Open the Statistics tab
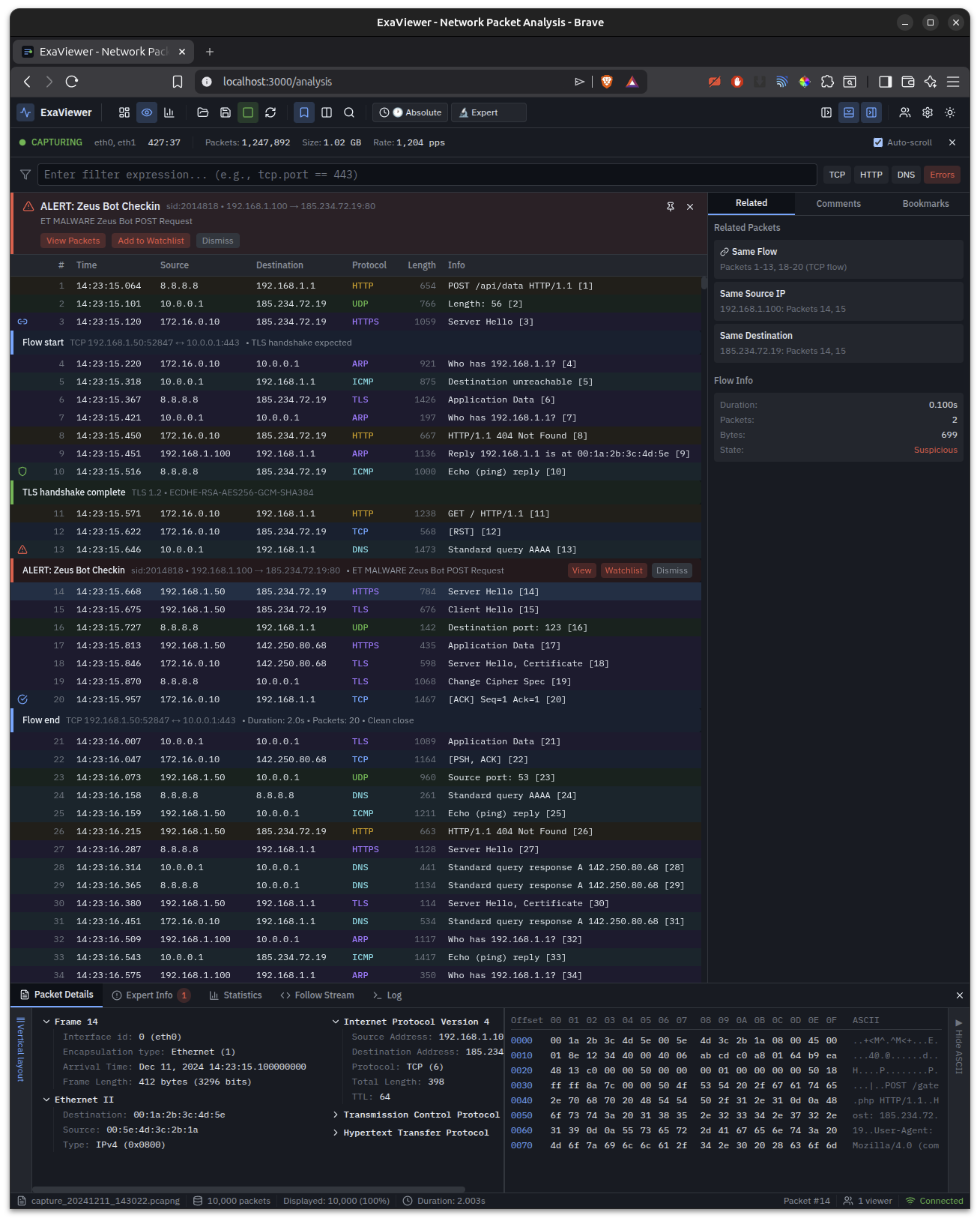Viewport: 980px width, 1221px height. (236, 995)
